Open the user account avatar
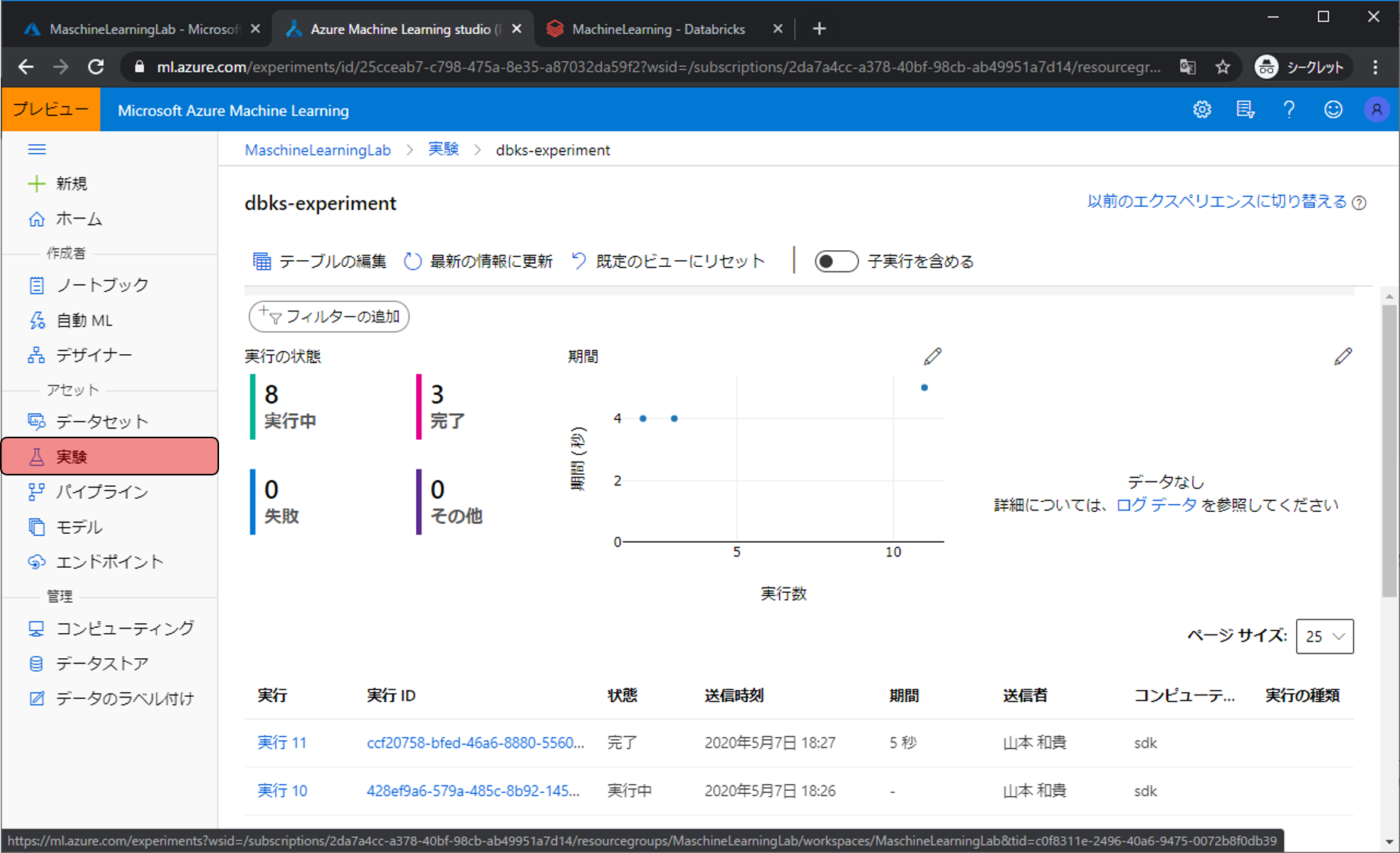1400x853 pixels. point(1377,110)
